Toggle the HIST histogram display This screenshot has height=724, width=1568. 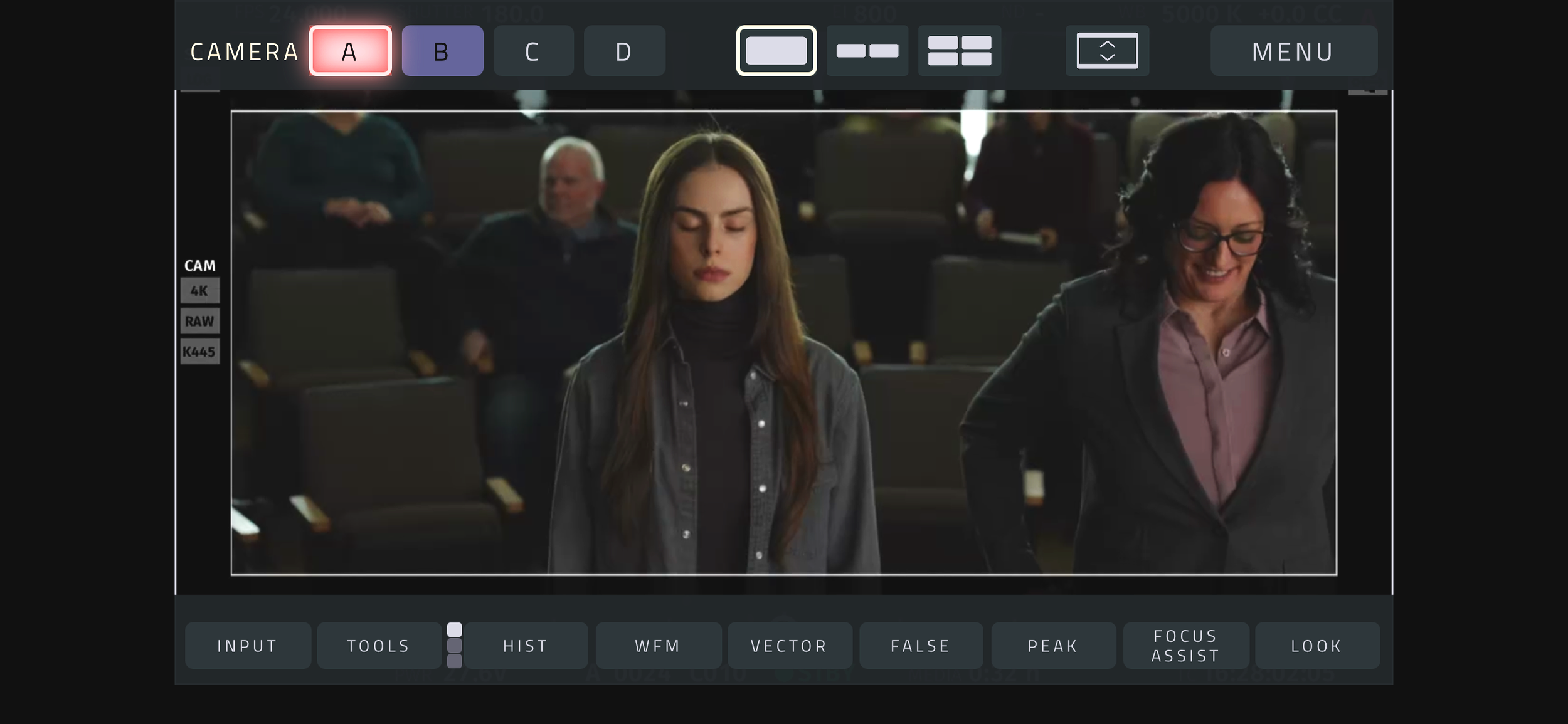(x=526, y=646)
